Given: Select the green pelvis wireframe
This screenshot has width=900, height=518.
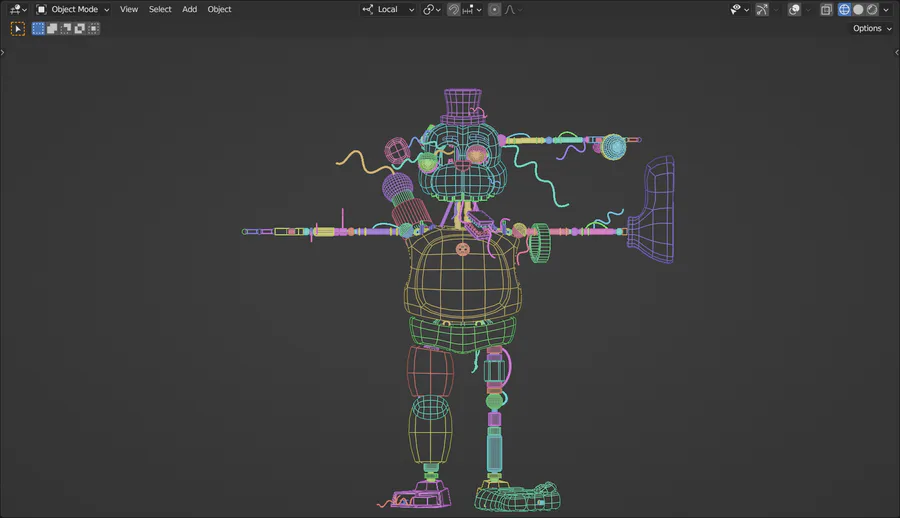Looking at the screenshot, I should [463, 334].
